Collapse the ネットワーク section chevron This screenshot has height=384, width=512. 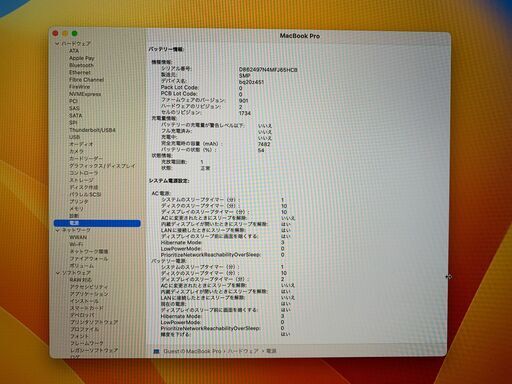[58, 230]
